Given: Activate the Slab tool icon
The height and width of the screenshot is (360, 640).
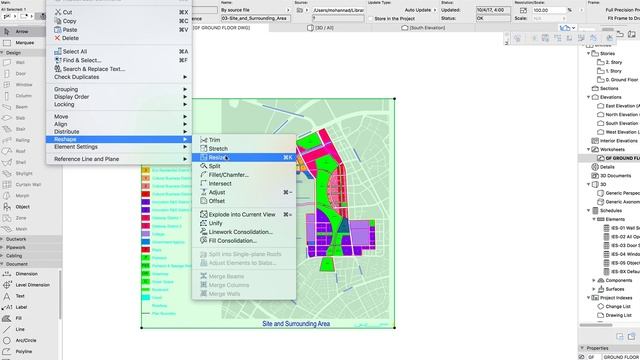Looking at the screenshot, I should click(x=7, y=118).
